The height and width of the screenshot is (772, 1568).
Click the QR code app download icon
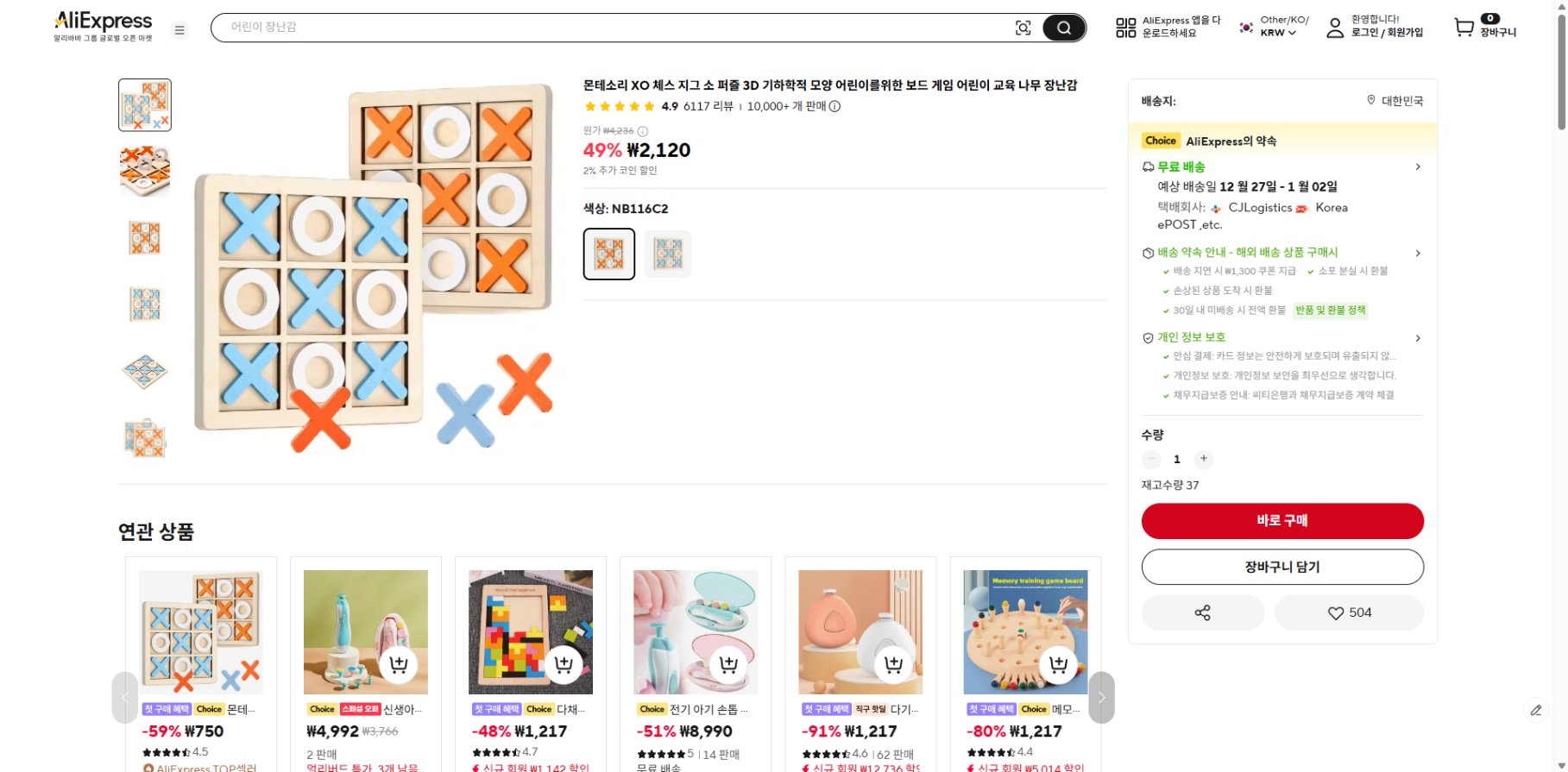tap(1125, 28)
